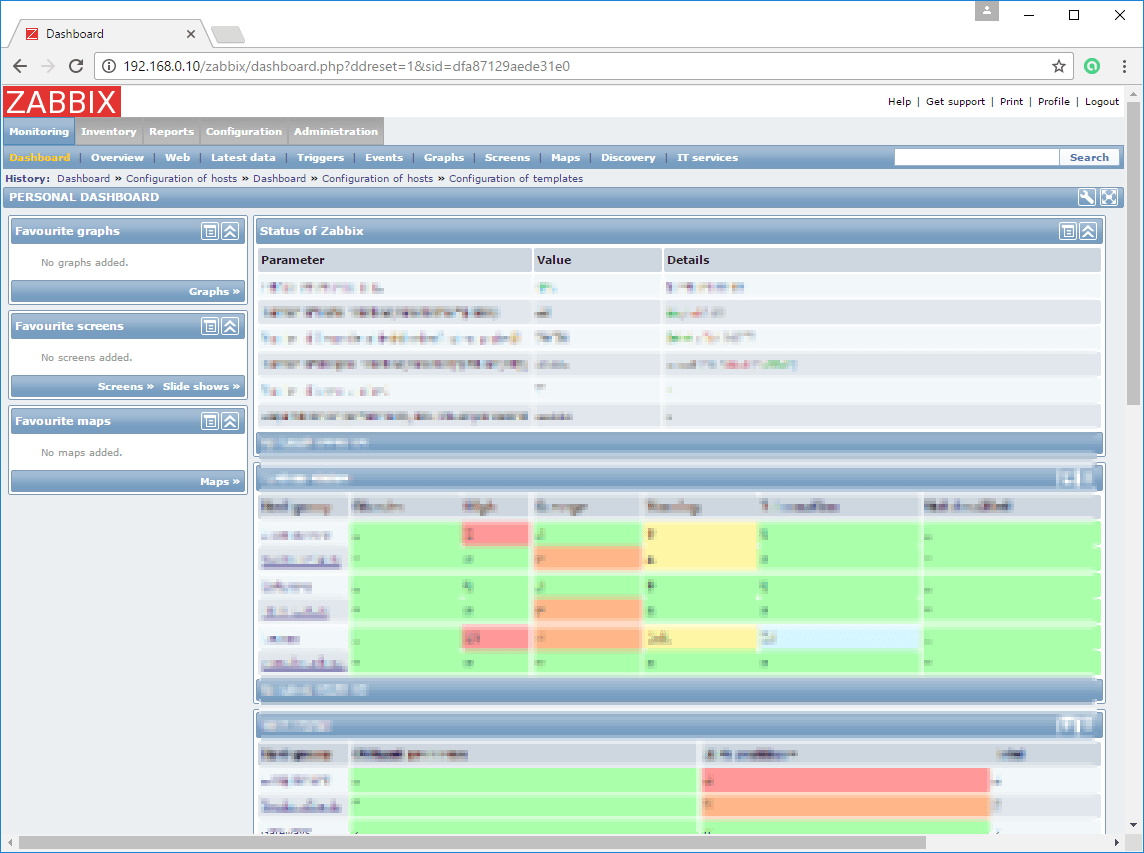This screenshot has height=853, width=1144.
Task: Collapse the Favourite graphs widget
Action: [x=229, y=230]
